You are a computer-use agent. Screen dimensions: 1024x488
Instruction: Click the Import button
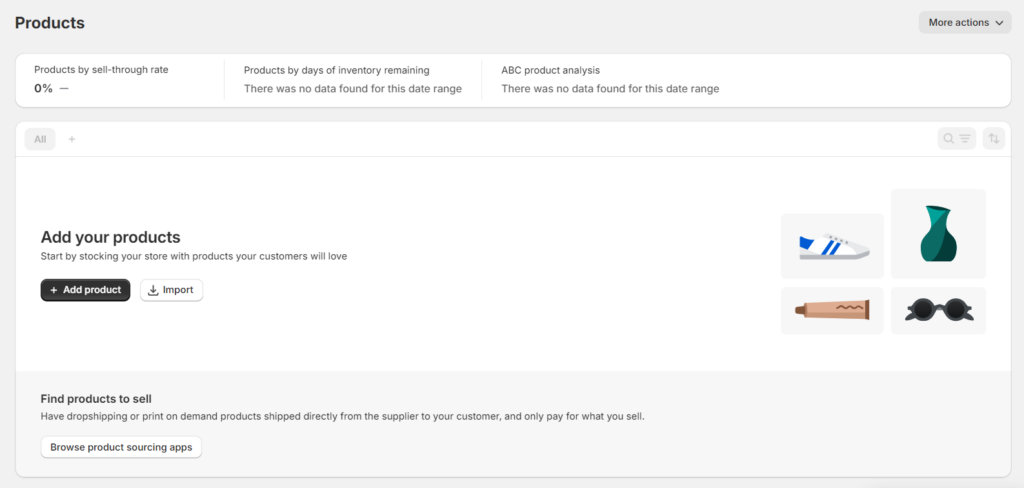click(x=171, y=290)
